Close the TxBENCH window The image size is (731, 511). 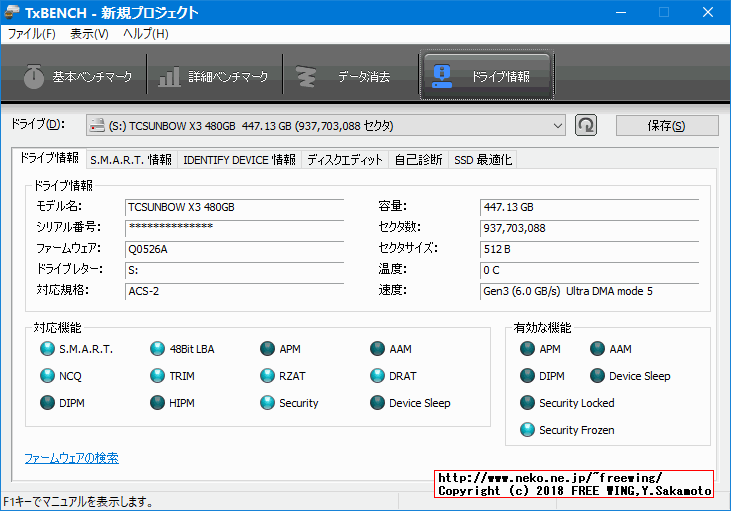708,12
